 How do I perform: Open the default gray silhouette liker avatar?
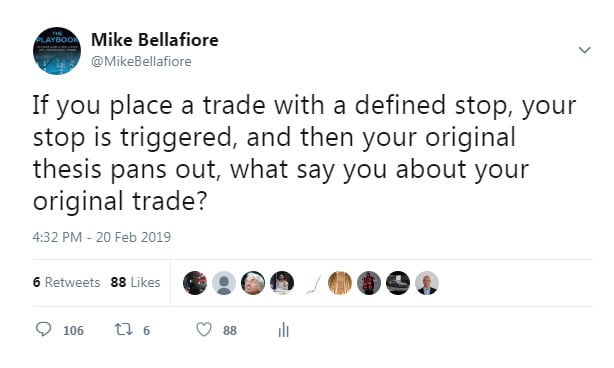(x=224, y=283)
